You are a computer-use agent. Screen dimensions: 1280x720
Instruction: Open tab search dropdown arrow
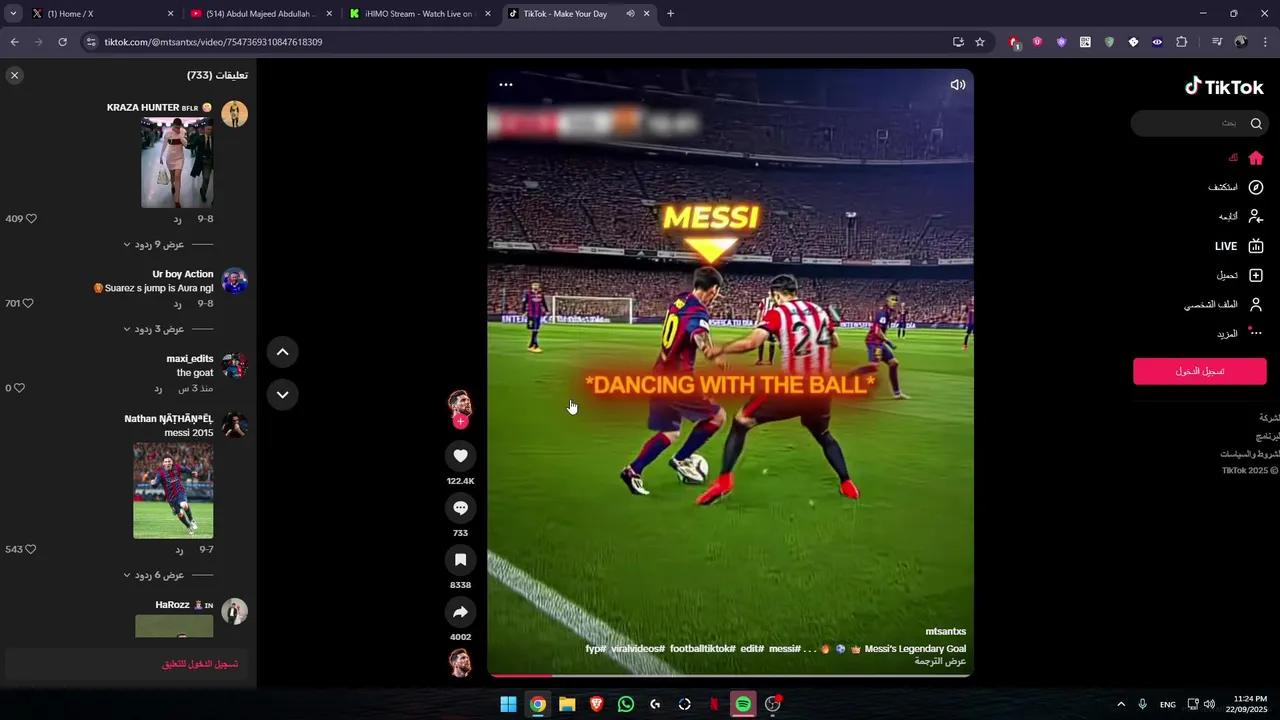(x=13, y=14)
